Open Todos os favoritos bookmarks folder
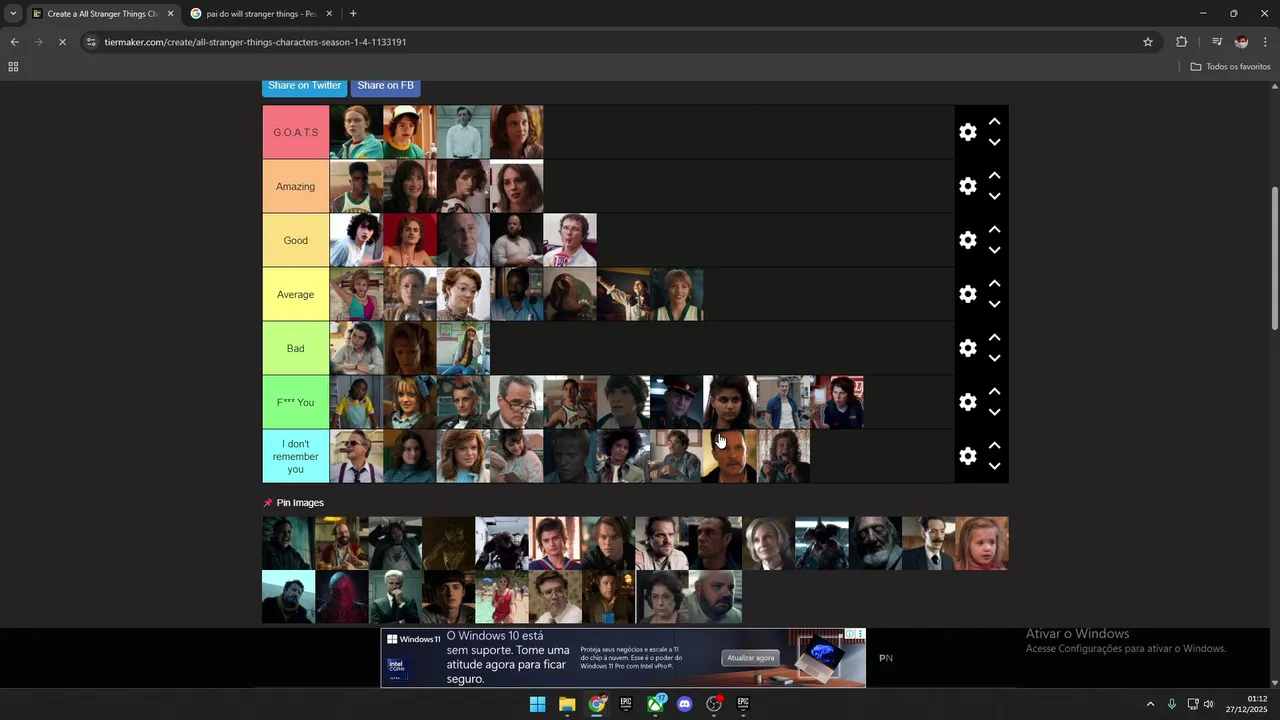 pos(1230,67)
